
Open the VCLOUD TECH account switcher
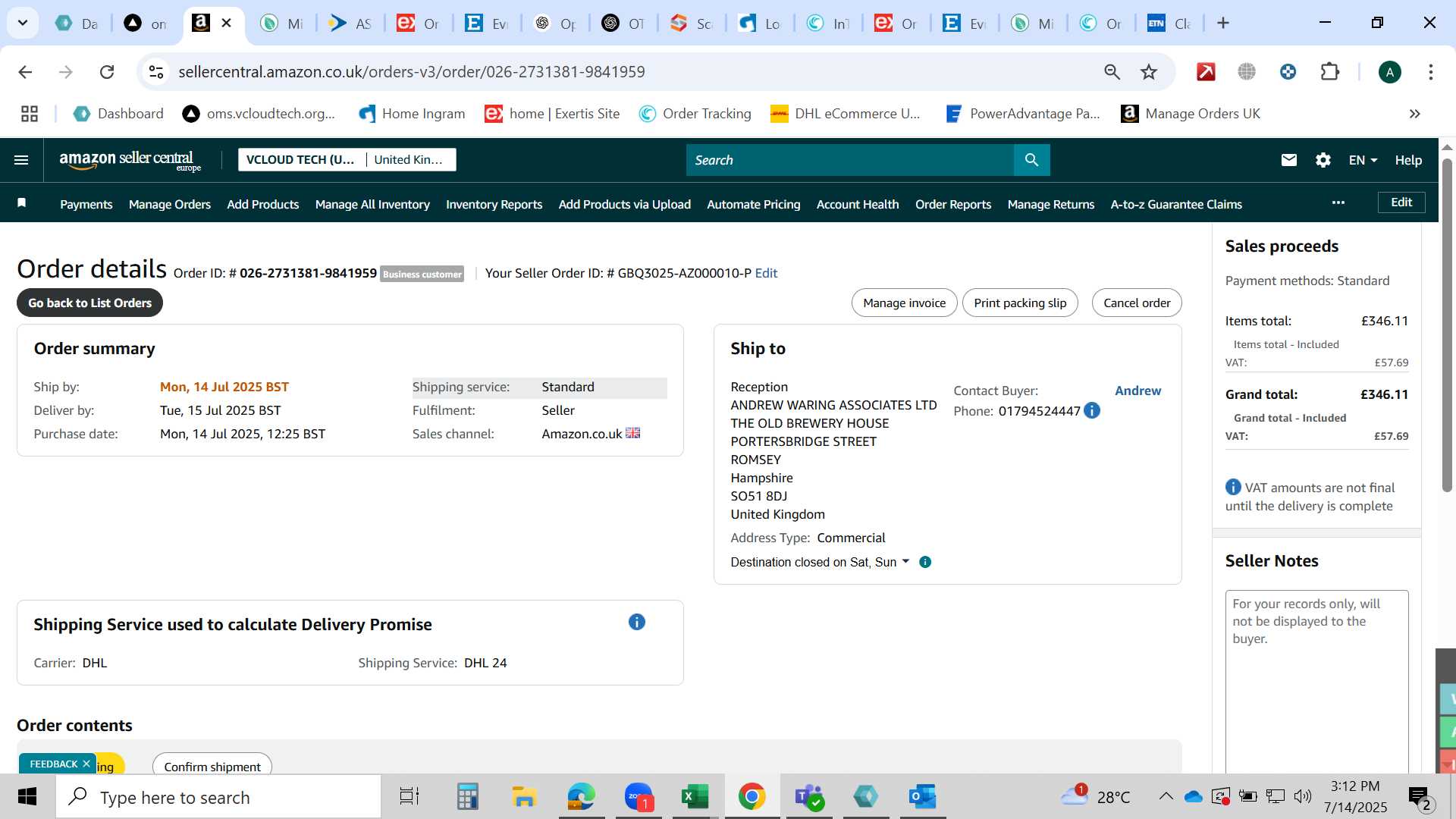tap(347, 159)
